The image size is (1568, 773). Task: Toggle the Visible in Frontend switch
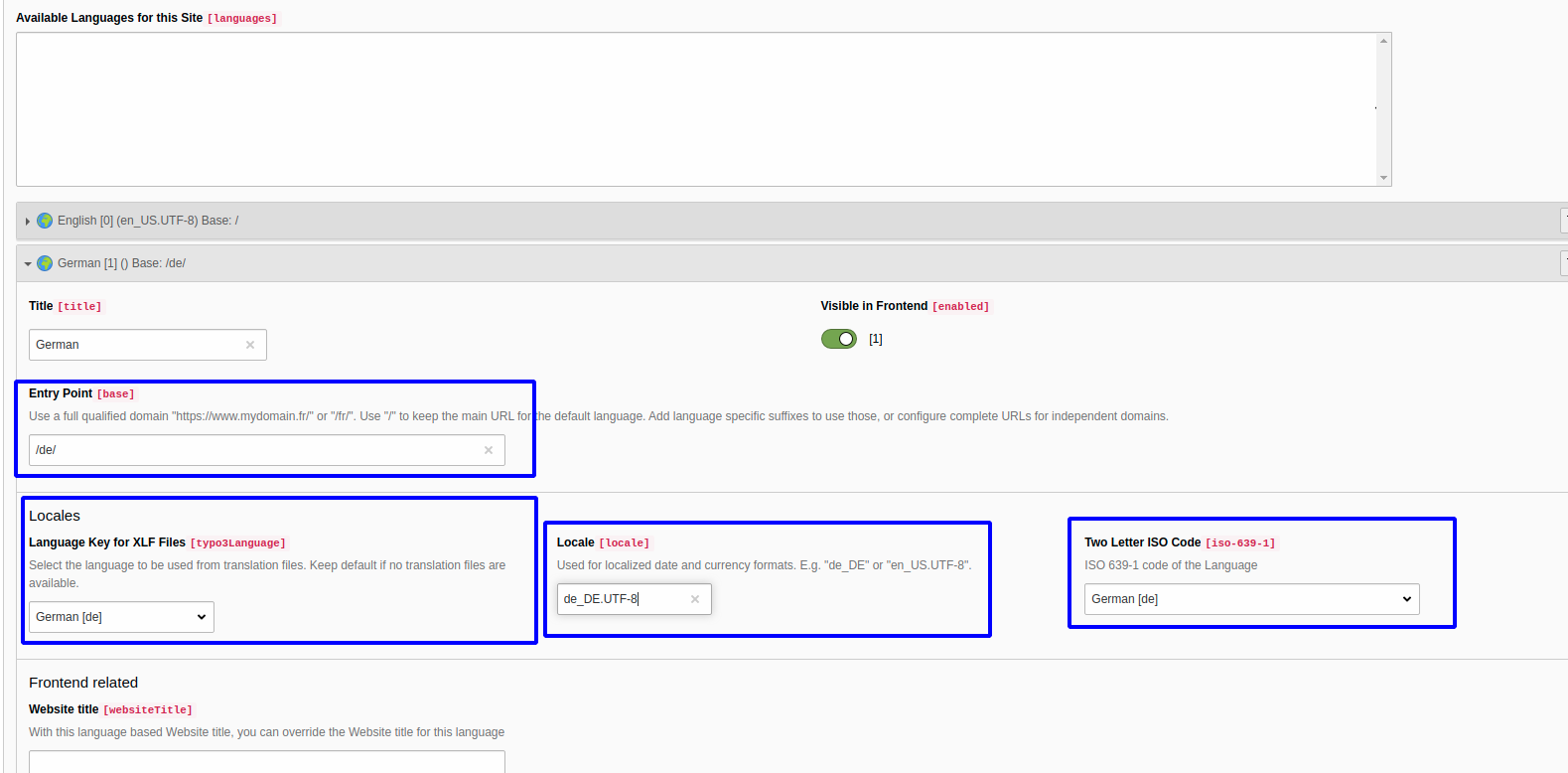coord(839,339)
